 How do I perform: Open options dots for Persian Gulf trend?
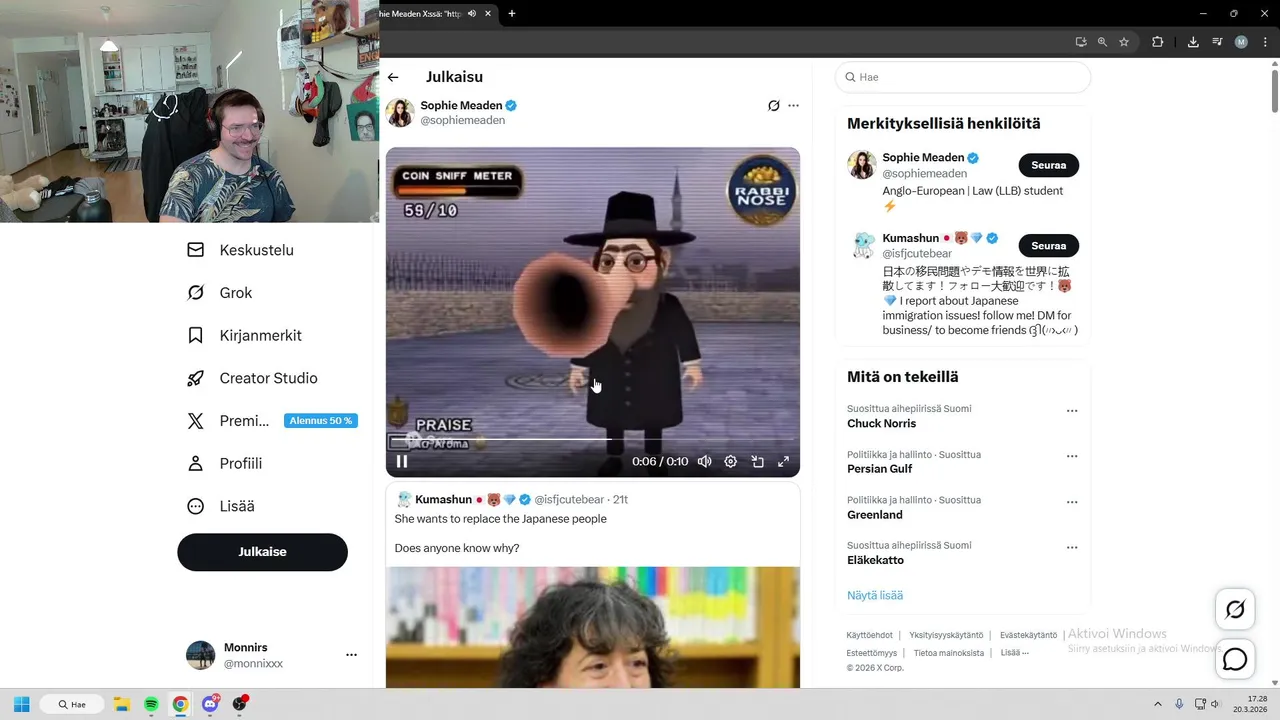click(1072, 456)
